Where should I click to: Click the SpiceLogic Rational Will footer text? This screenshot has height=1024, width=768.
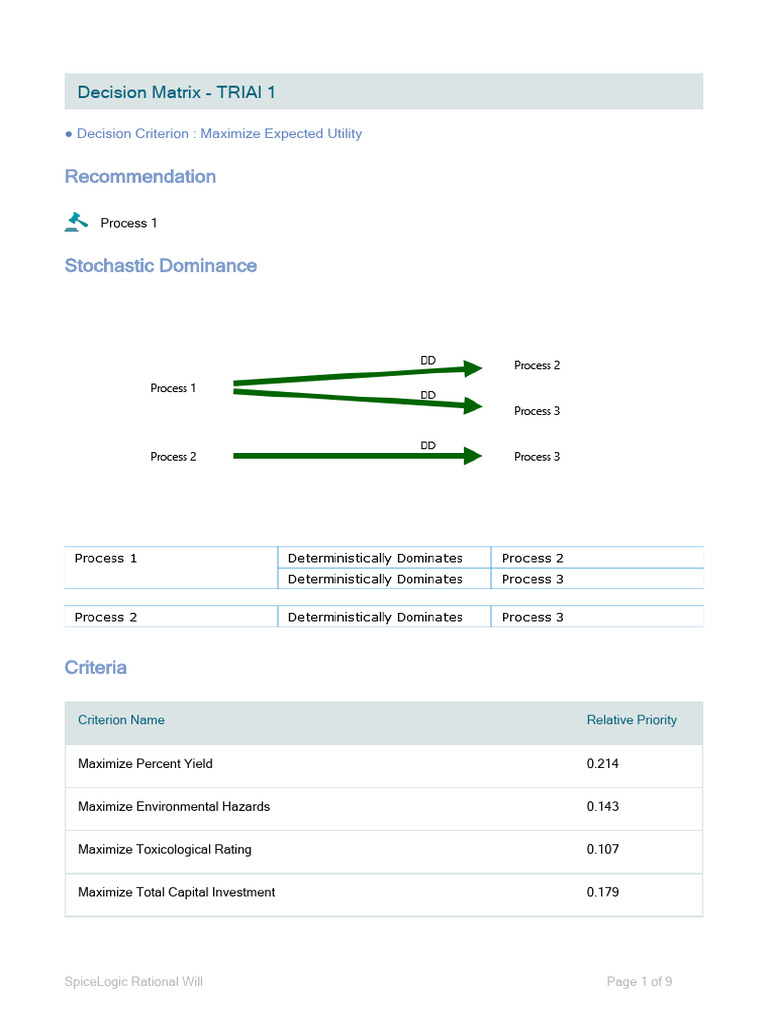pos(134,982)
